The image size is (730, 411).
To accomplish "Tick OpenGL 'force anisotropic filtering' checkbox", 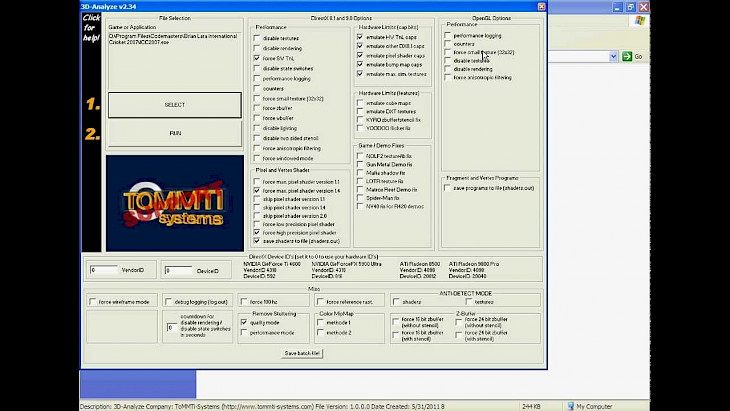I will point(447,77).
